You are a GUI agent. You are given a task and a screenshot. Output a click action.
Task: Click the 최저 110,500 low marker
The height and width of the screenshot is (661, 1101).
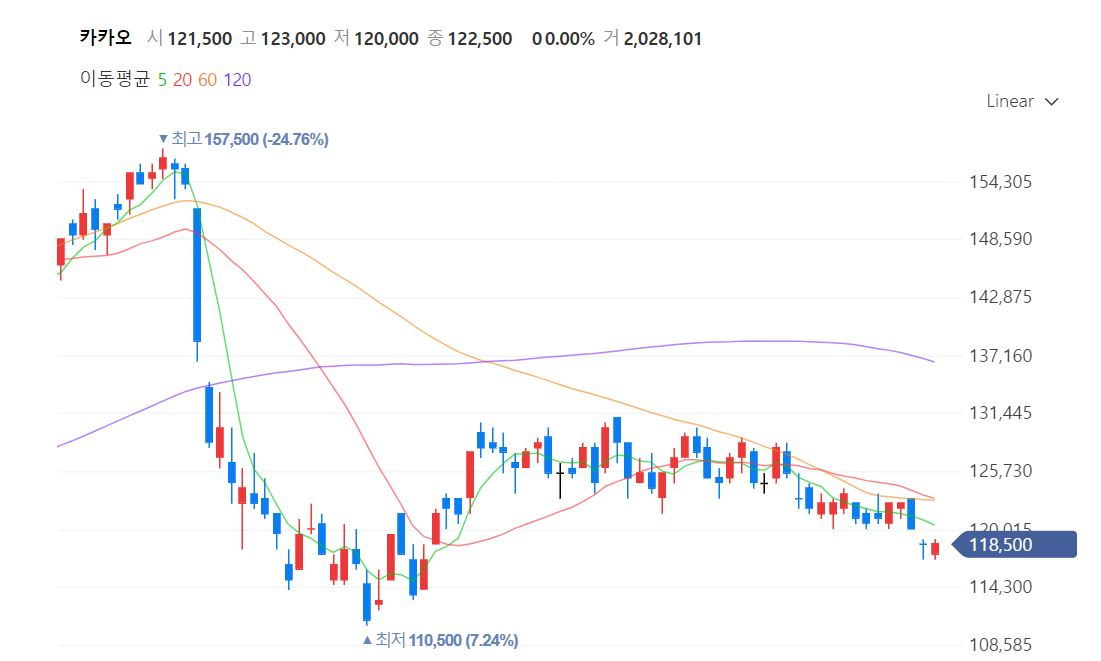pos(440,640)
